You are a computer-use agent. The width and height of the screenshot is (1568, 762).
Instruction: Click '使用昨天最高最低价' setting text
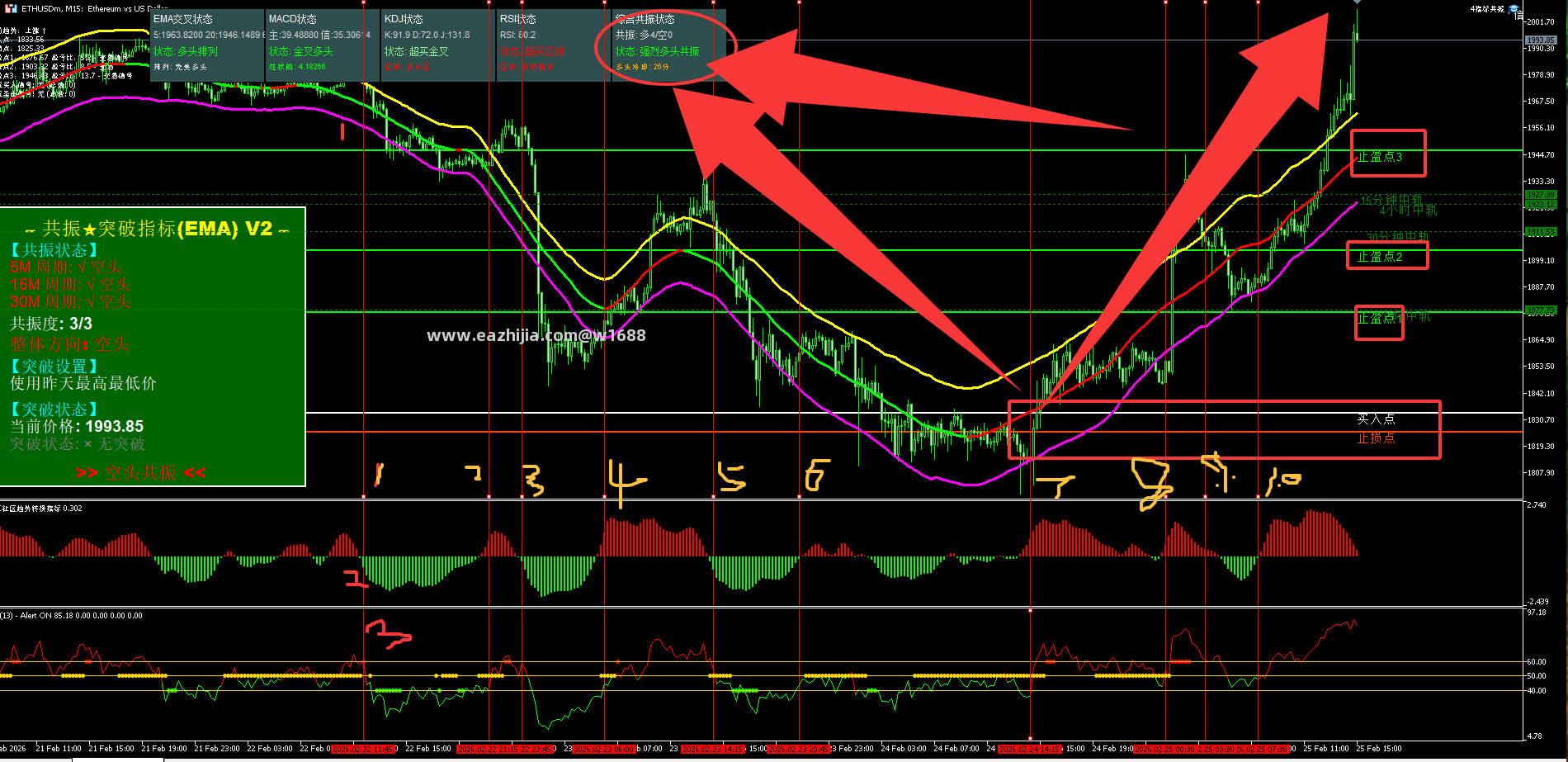tap(83, 383)
